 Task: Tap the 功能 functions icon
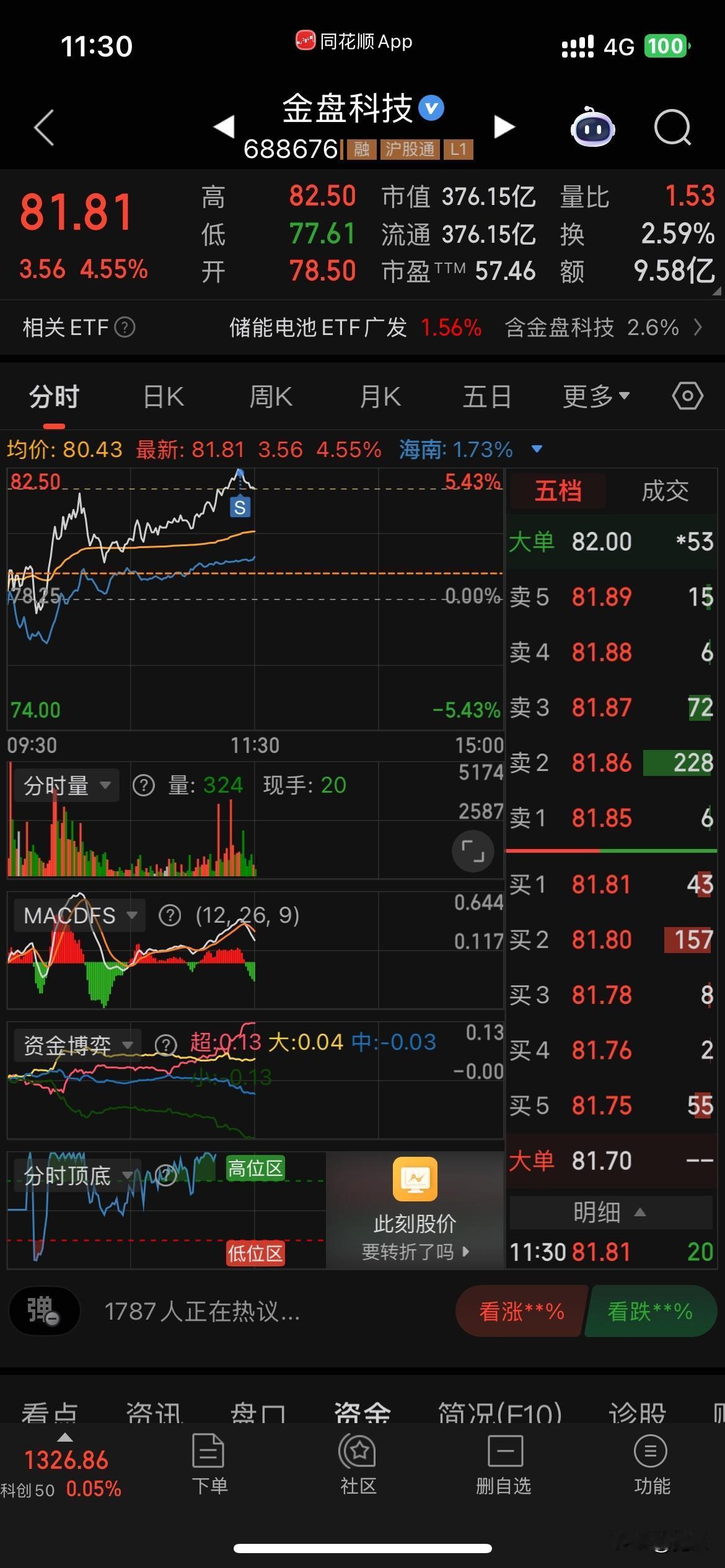[x=651, y=1464]
